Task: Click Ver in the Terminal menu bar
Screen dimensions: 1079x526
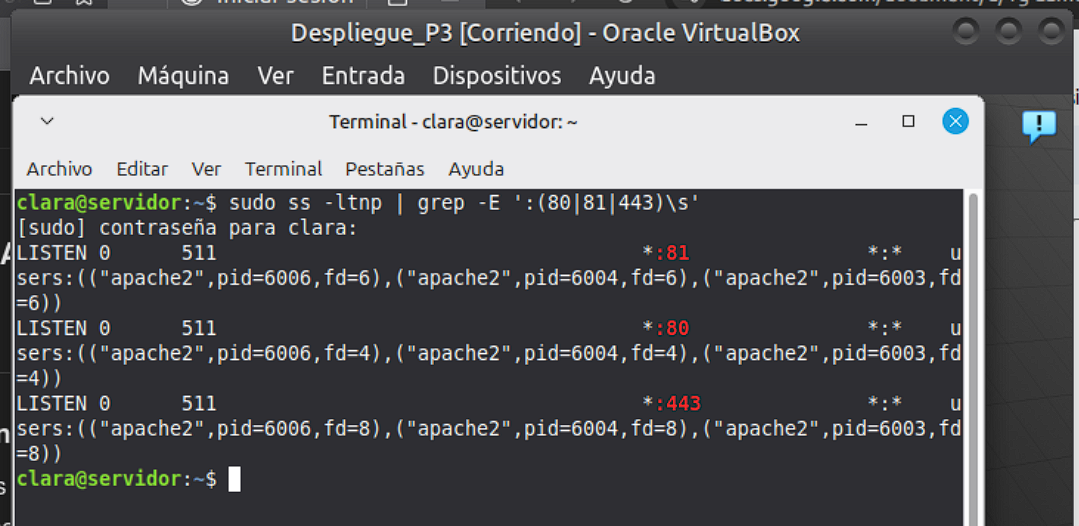Action: pyautogui.click(x=206, y=169)
